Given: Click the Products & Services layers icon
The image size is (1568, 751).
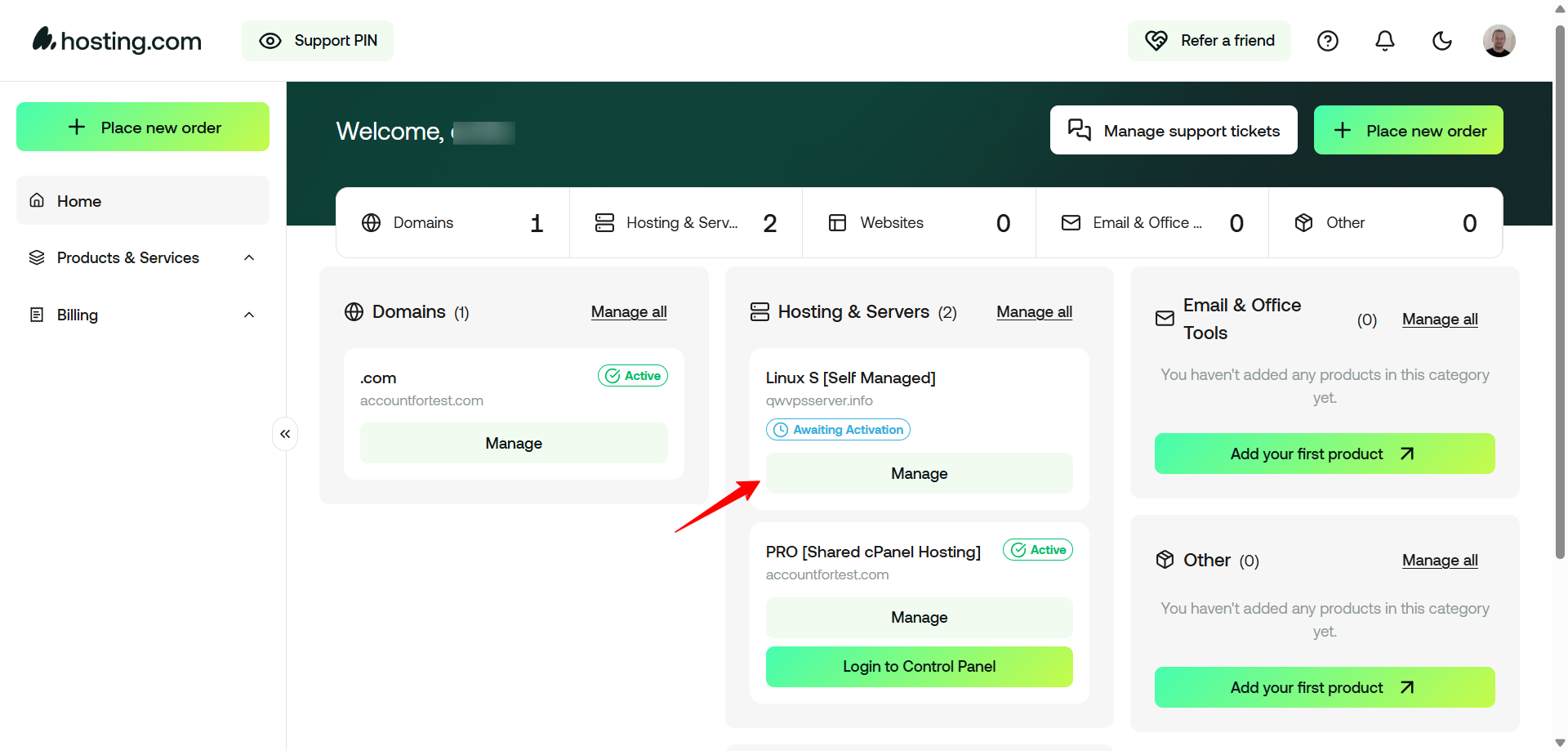Looking at the screenshot, I should (x=37, y=257).
